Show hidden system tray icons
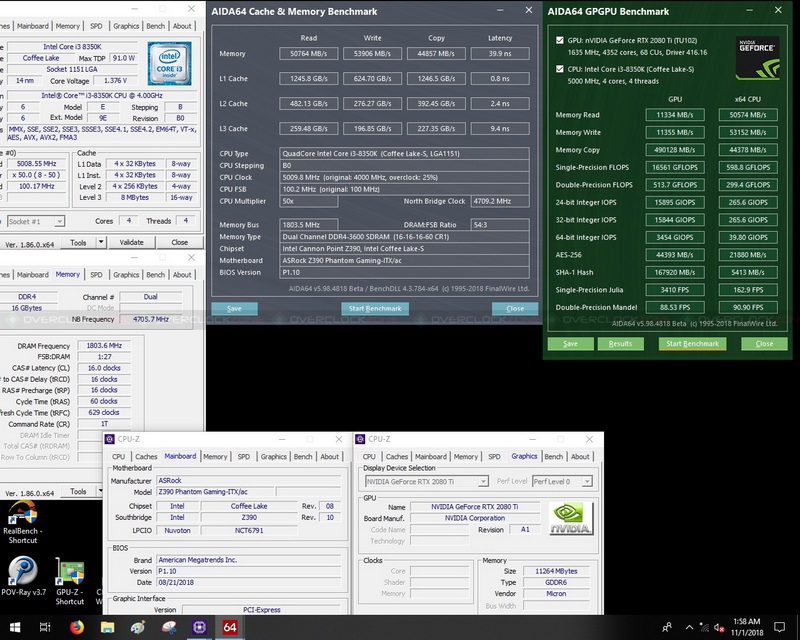The height and width of the screenshot is (640, 800). pyautogui.click(x=689, y=627)
